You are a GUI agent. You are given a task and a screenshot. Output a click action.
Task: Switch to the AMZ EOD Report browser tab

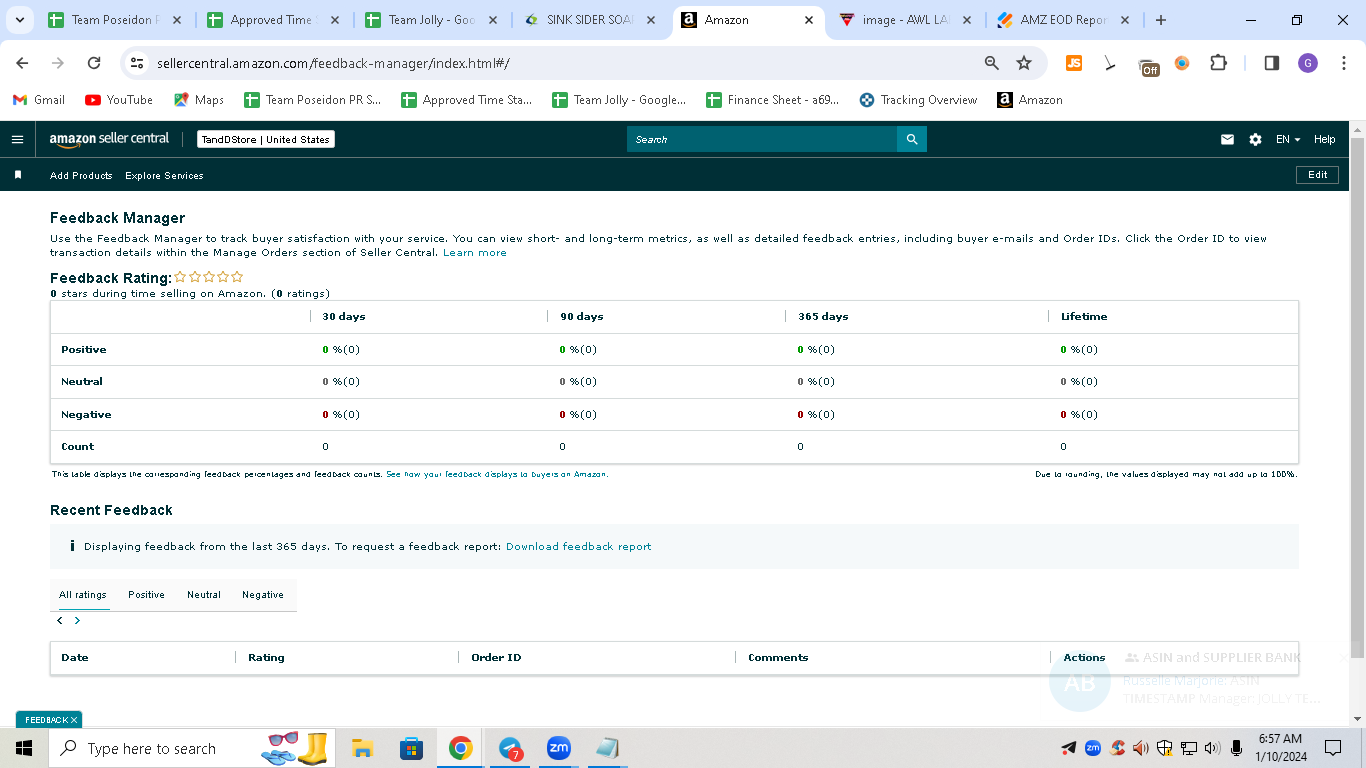[1063, 20]
